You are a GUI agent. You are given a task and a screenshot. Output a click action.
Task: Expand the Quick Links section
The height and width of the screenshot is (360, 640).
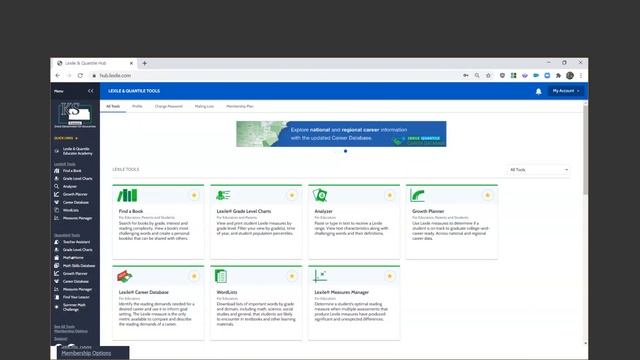(66, 138)
